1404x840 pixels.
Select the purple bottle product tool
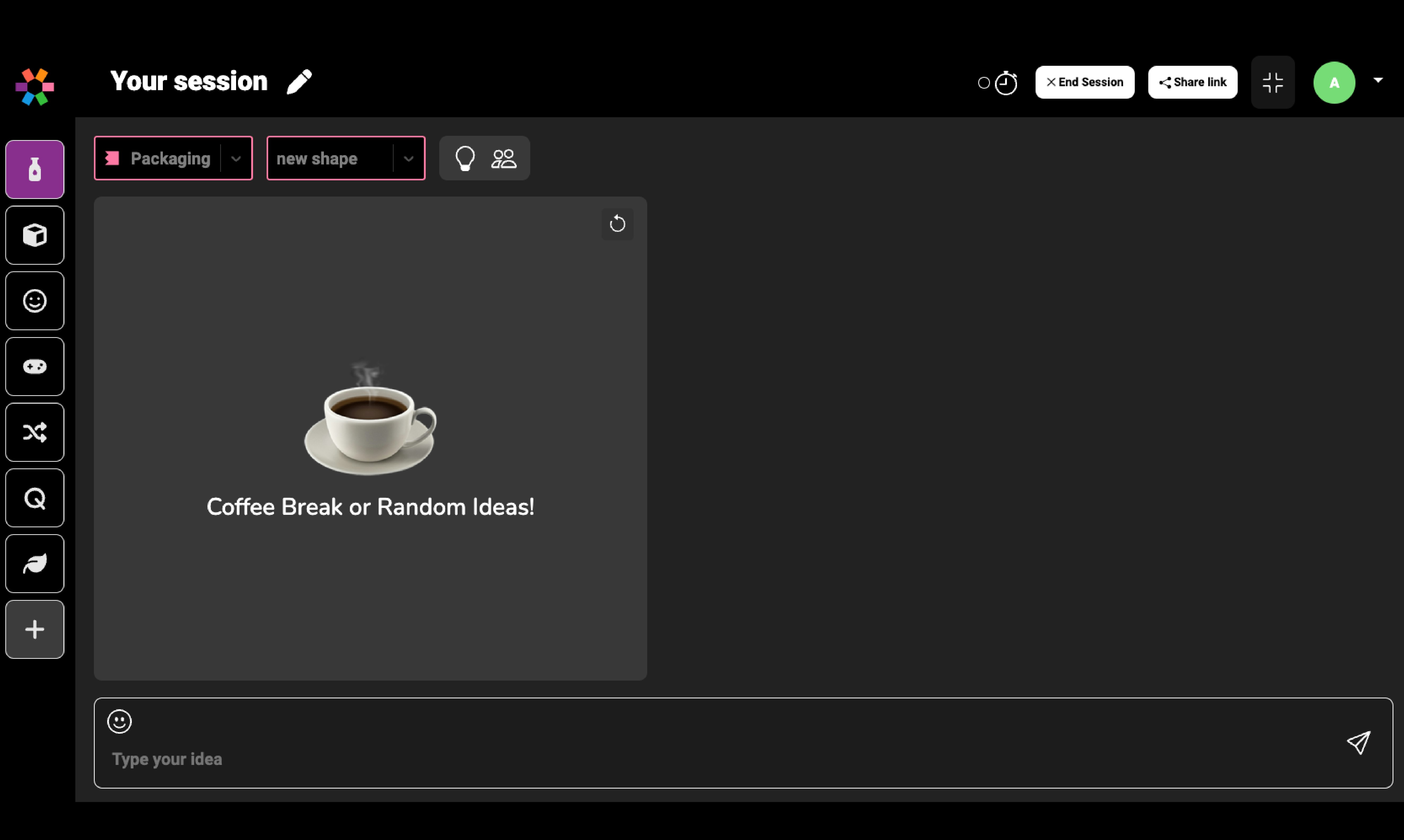34,169
